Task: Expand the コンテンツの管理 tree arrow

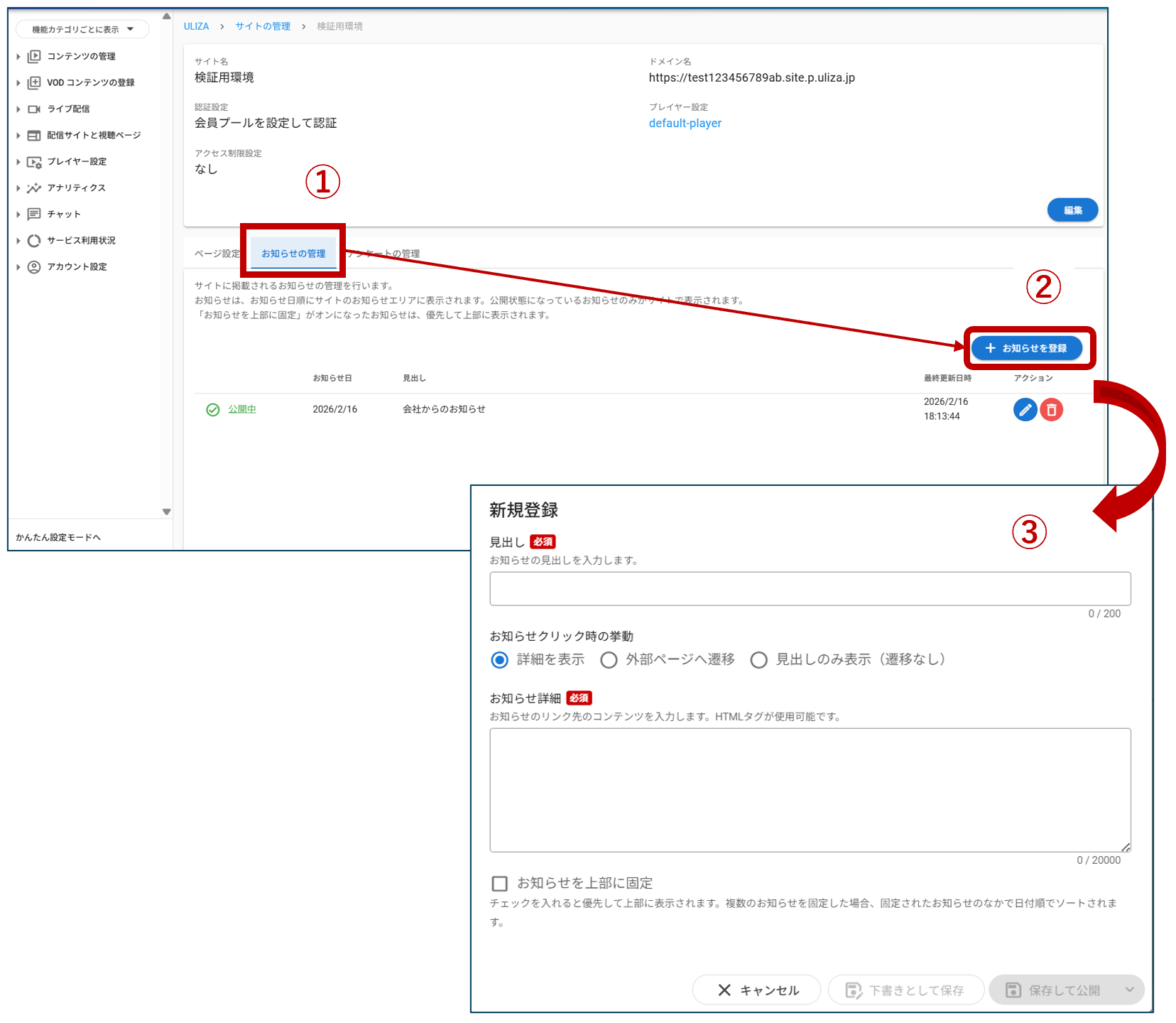Action: [x=18, y=56]
